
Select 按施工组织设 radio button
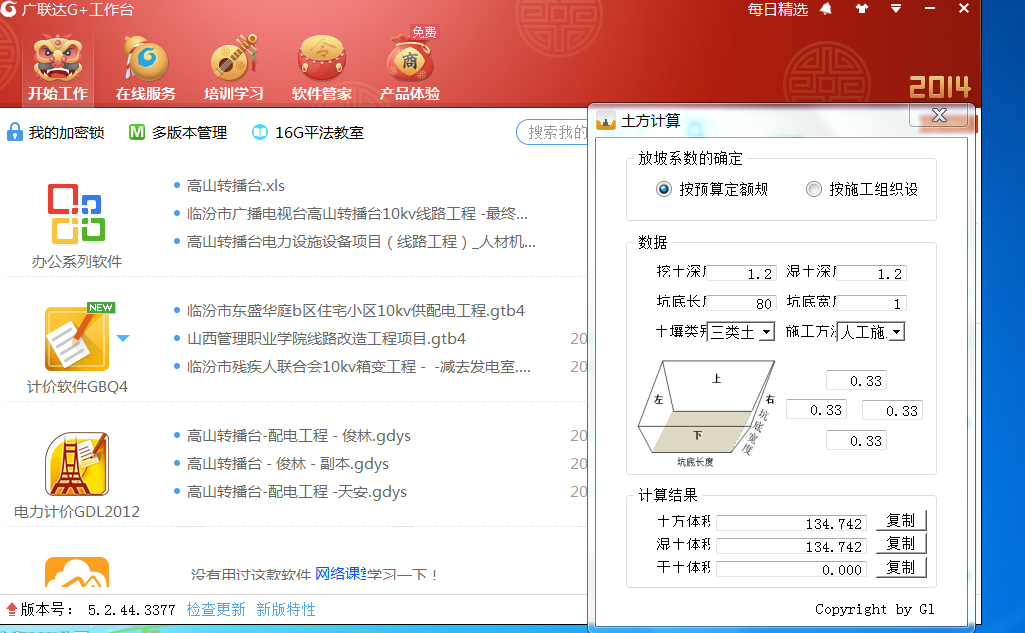(x=813, y=189)
